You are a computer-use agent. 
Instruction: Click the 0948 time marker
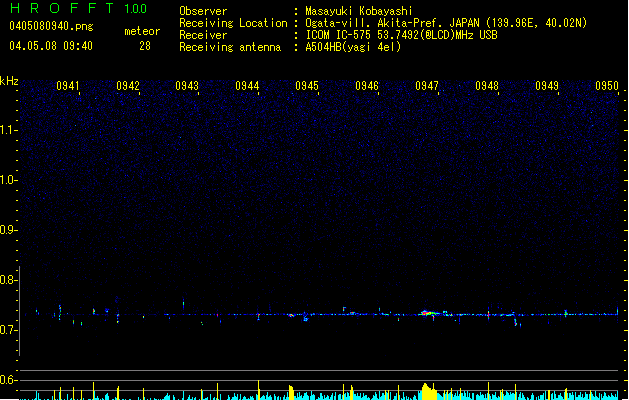[x=487, y=86]
